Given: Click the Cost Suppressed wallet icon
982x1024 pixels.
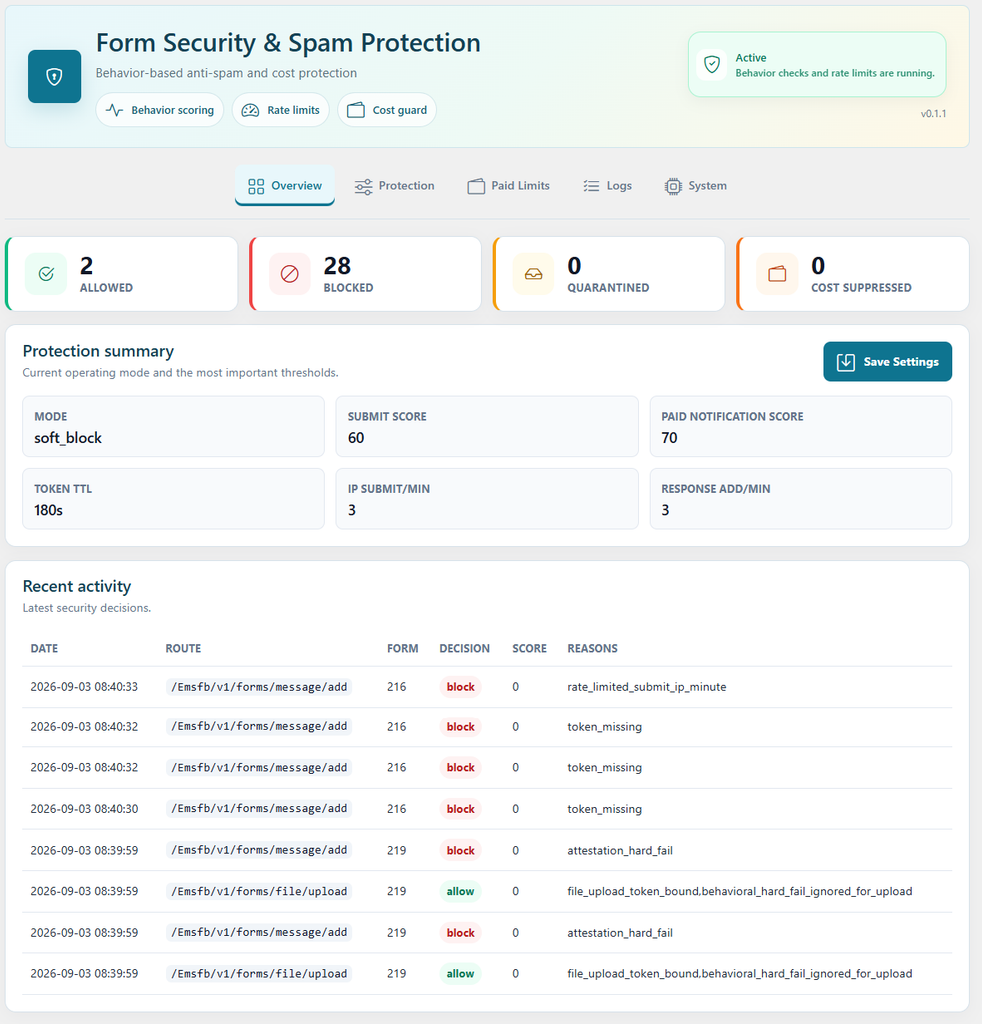Looking at the screenshot, I should pos(777,274).
